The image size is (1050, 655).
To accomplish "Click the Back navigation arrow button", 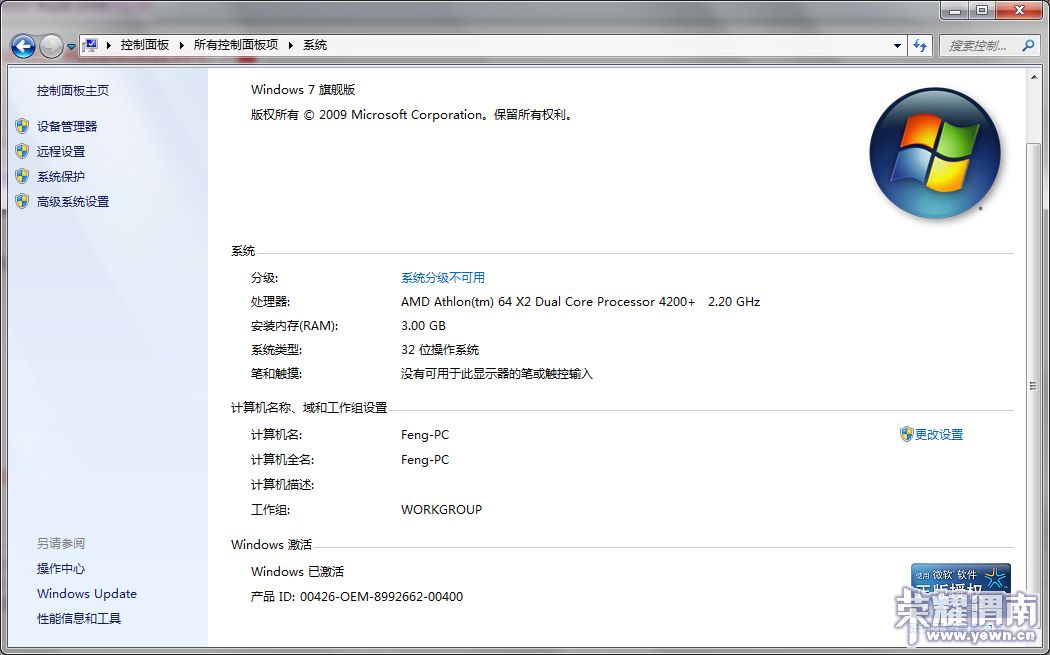I will point(23,46).
